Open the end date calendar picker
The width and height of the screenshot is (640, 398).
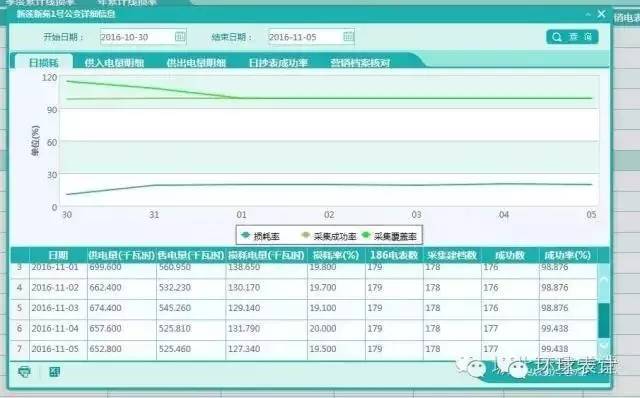pos(348,36)
